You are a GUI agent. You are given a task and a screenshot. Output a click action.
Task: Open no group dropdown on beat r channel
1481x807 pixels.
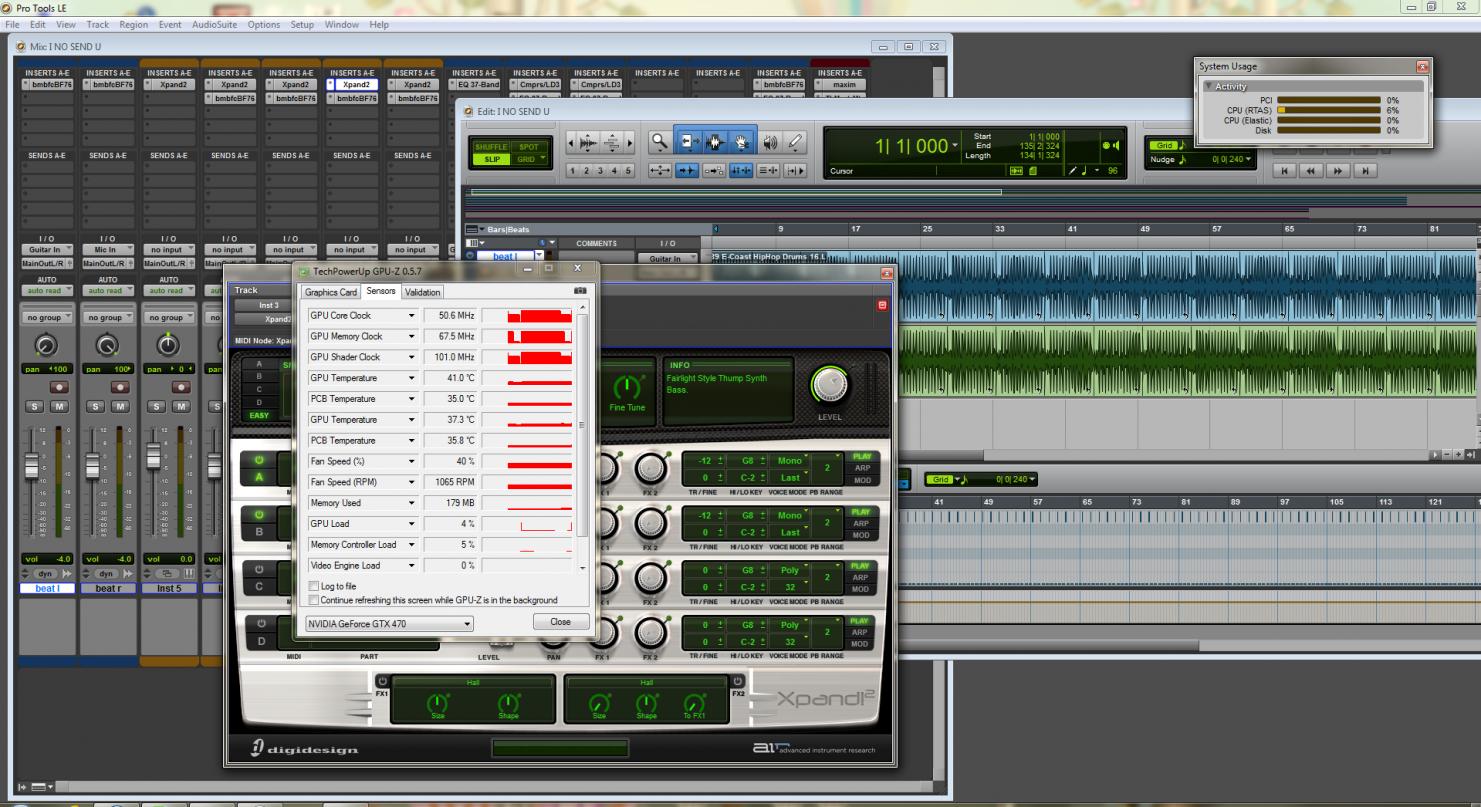(x=109, y=319)
